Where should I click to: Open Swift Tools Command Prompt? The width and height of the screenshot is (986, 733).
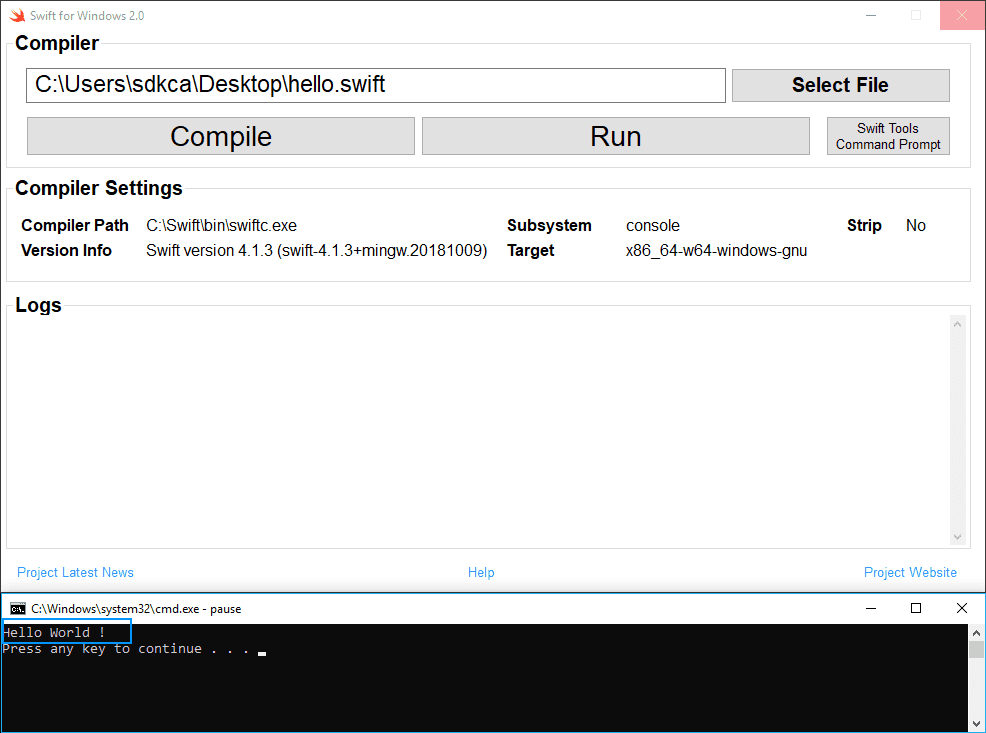pos(888,136)
